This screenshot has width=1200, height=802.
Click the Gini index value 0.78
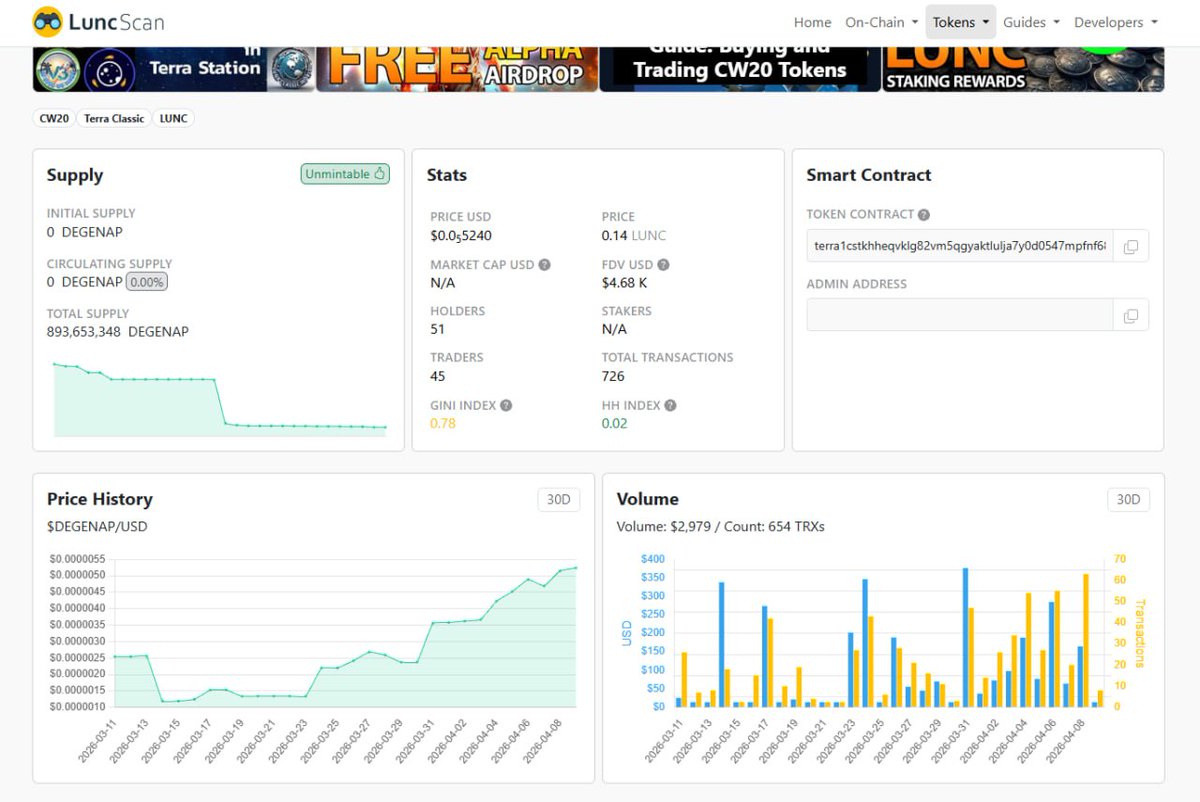click(x=443, y=423)
